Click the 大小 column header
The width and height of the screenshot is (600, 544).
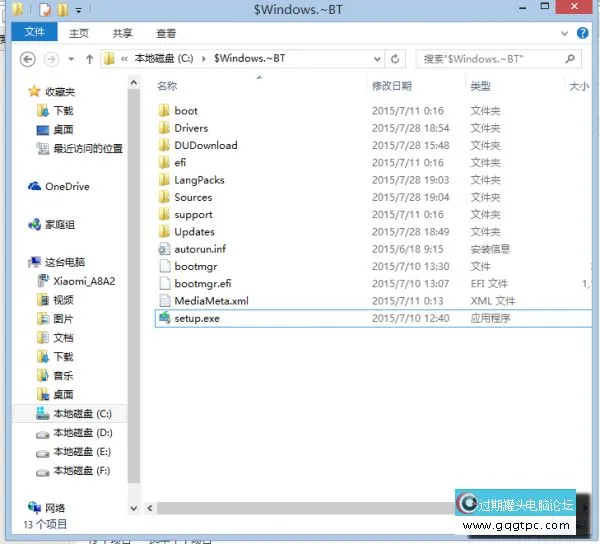click(x=579, y=86)
